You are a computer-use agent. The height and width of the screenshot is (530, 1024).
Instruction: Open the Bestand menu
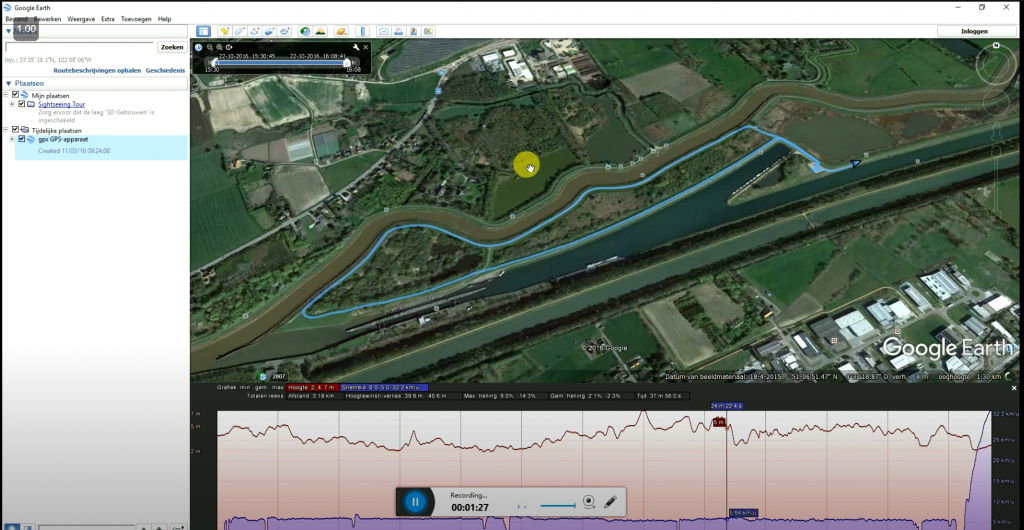pos(16,19)
